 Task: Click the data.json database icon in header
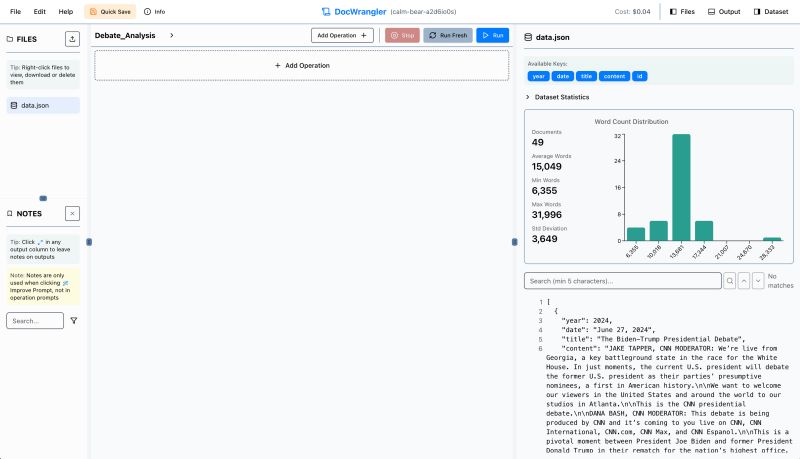[x=528, y=37]
